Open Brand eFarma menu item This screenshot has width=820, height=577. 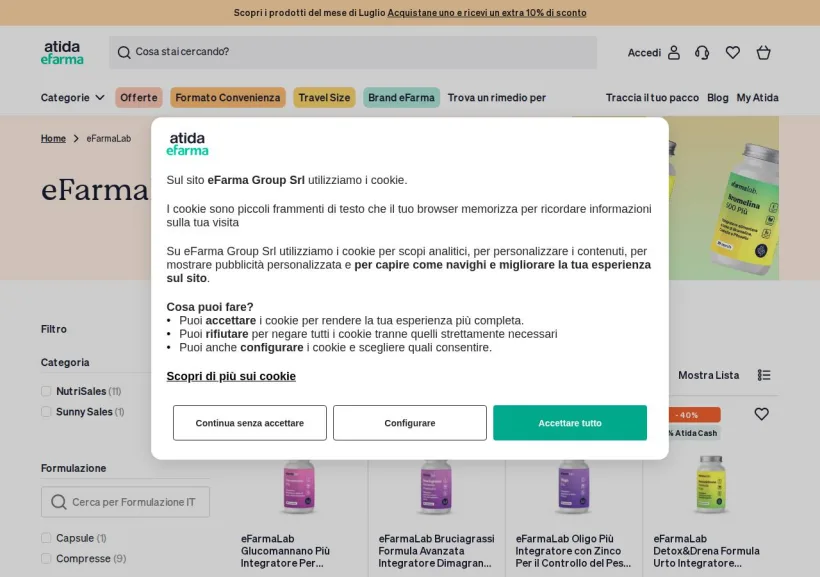click(401, 98)
